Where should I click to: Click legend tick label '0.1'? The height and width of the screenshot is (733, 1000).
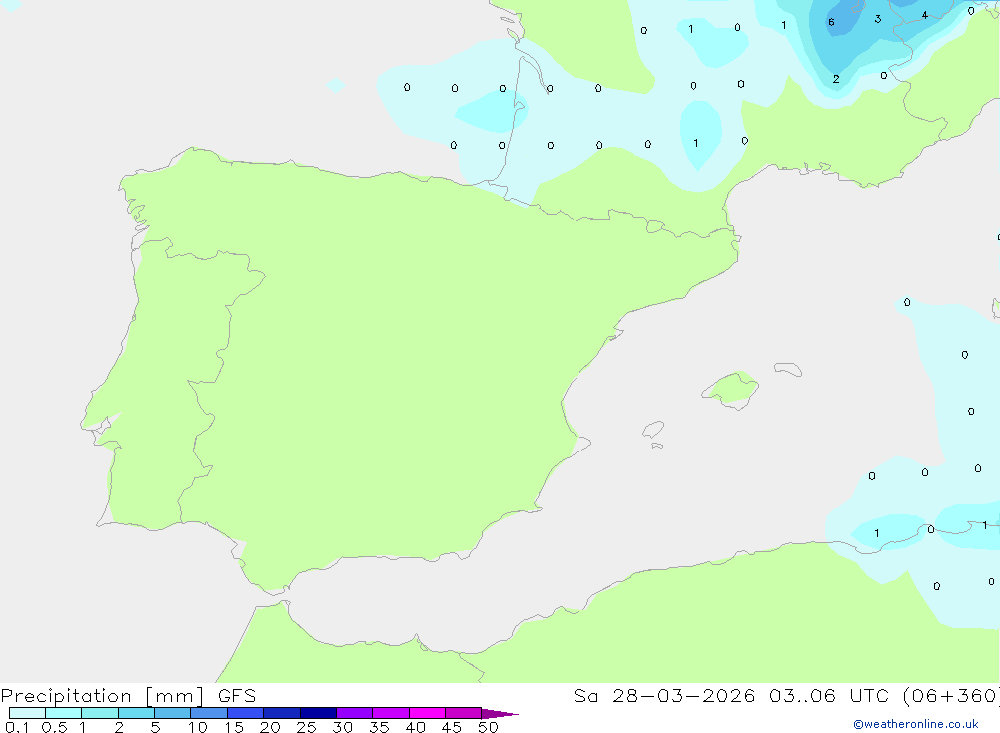click(17, 727)
